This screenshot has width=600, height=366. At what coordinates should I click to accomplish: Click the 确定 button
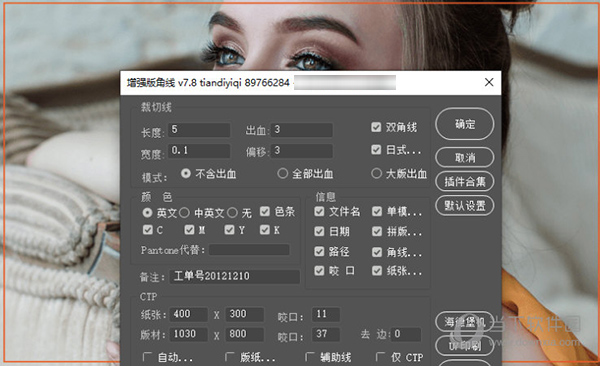pos(465,124)
